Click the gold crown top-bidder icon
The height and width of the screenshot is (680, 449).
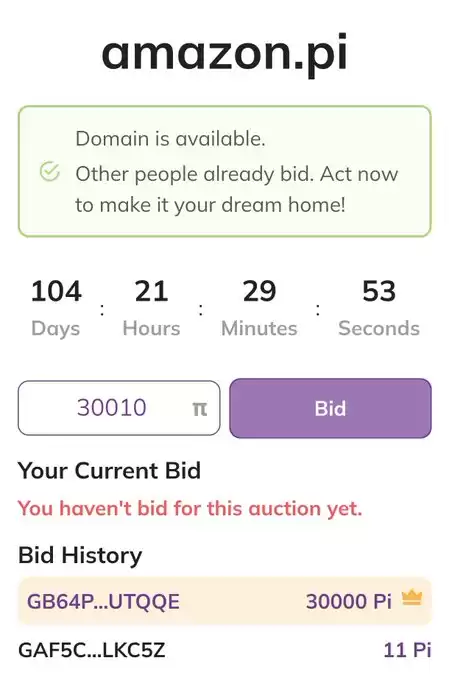[x=412, y=598]
